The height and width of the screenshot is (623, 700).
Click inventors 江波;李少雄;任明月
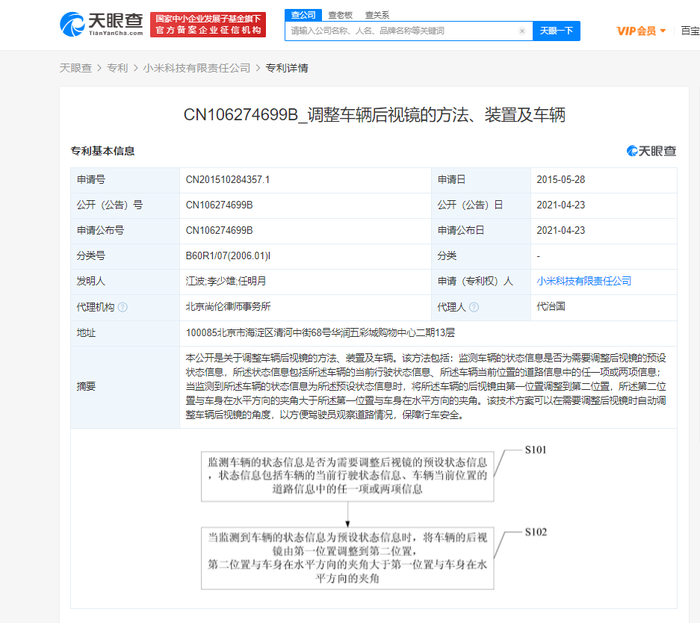[x=226, y=281]
